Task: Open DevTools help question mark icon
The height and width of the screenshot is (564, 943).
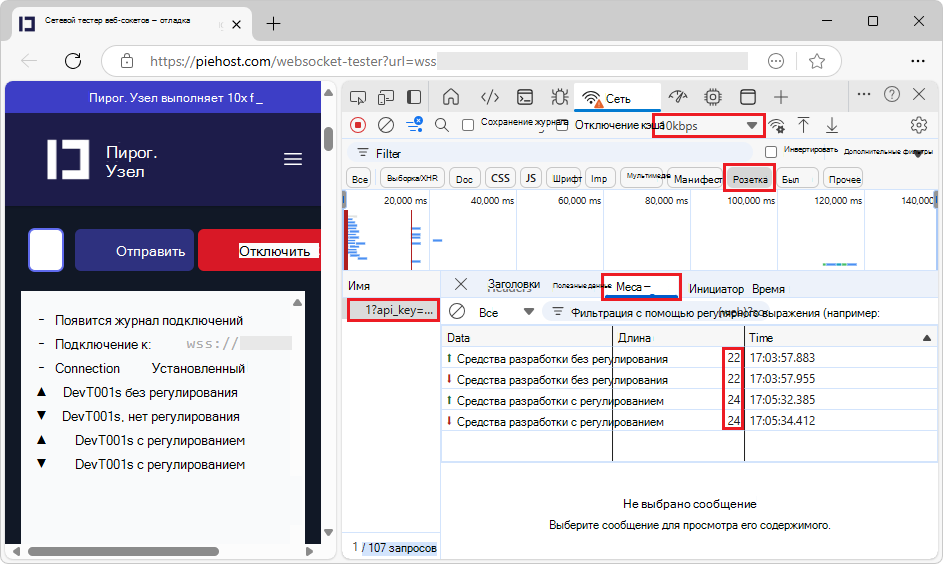Action: pos(892,94)
